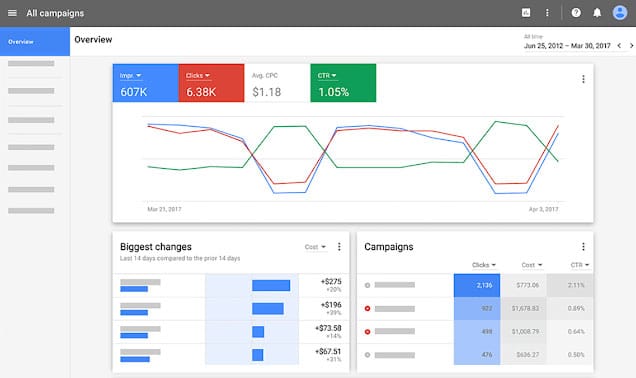The image size is (636, 378).
Task: Click the Biggest changes card title
Action: 156,247
